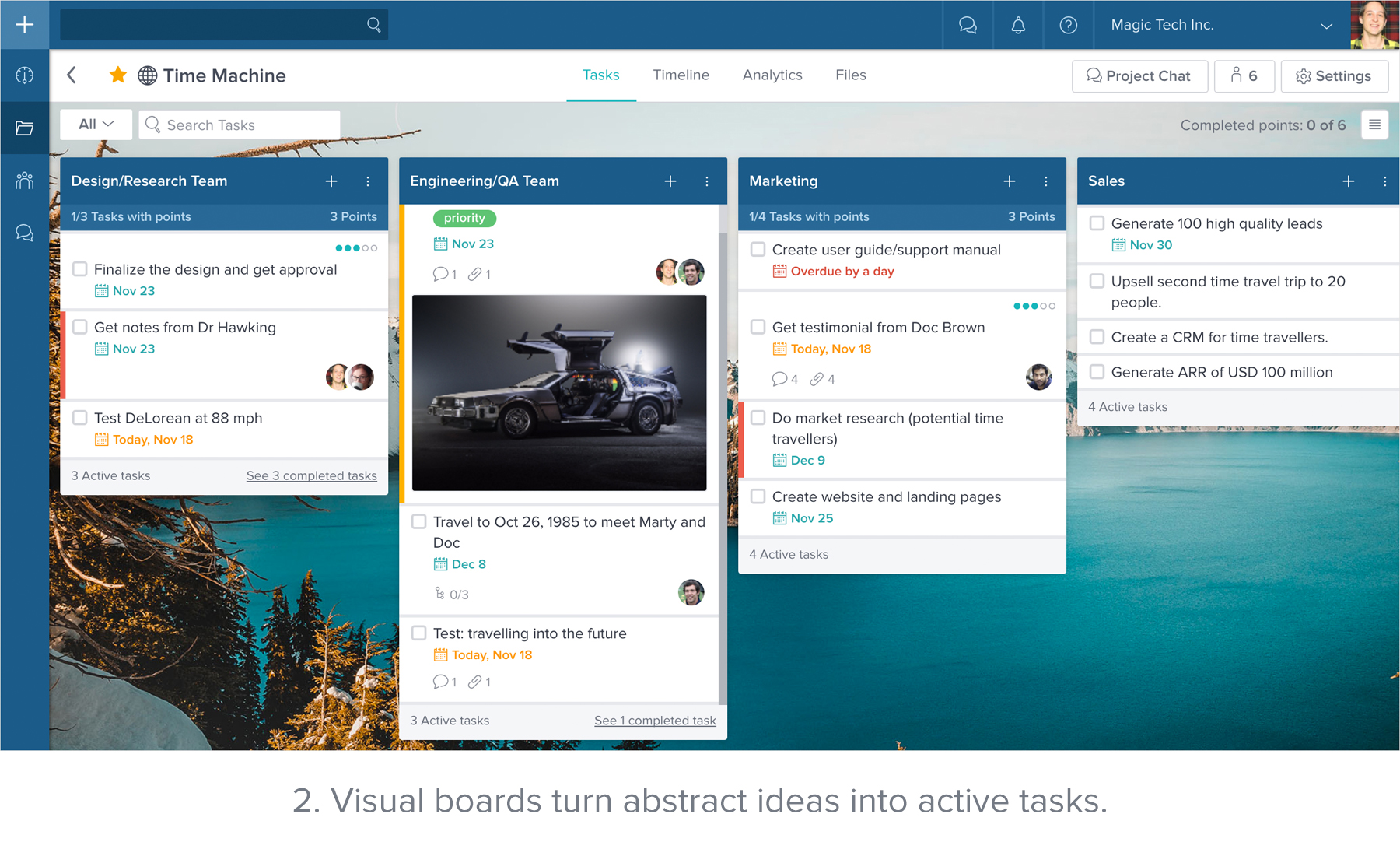Switch to the Analytics tab
Screen dimensions: 1400x856
[x=772, y=75]
